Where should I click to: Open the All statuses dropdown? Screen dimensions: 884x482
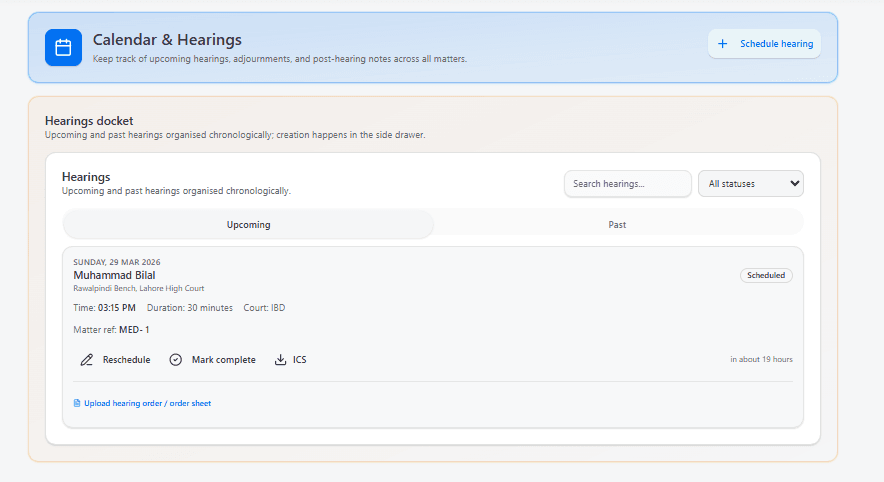[x=749, y=184]
